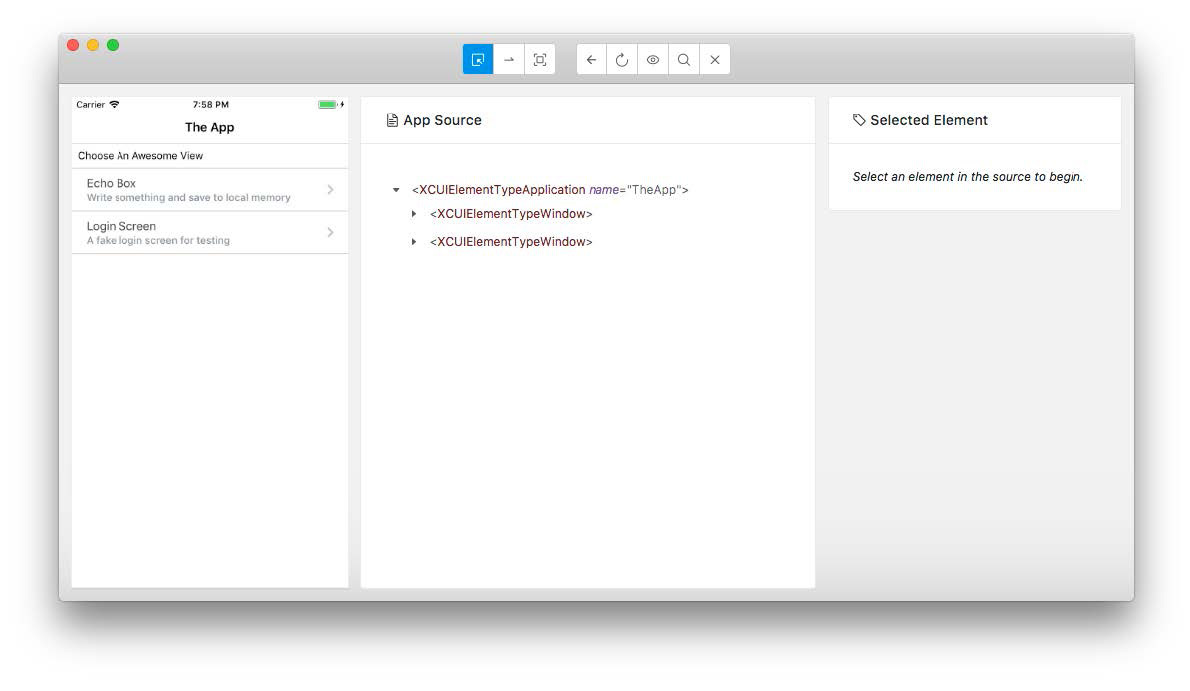This screenshot has width=1190, height=691.
Task: Enable Tap By Coordinates mode
Action: click(x=540, y=60)
